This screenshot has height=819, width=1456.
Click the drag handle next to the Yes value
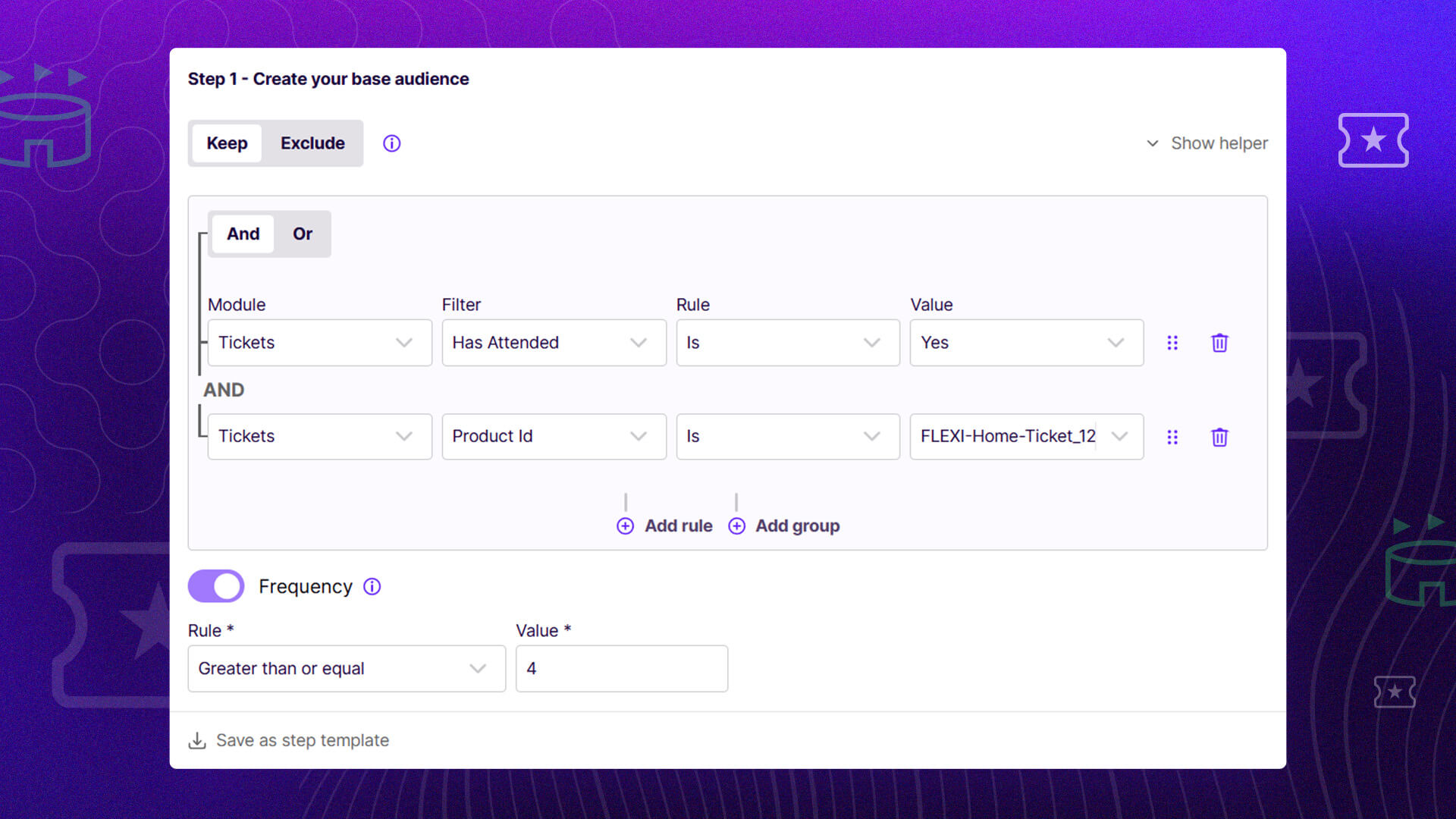[1172, 343]
